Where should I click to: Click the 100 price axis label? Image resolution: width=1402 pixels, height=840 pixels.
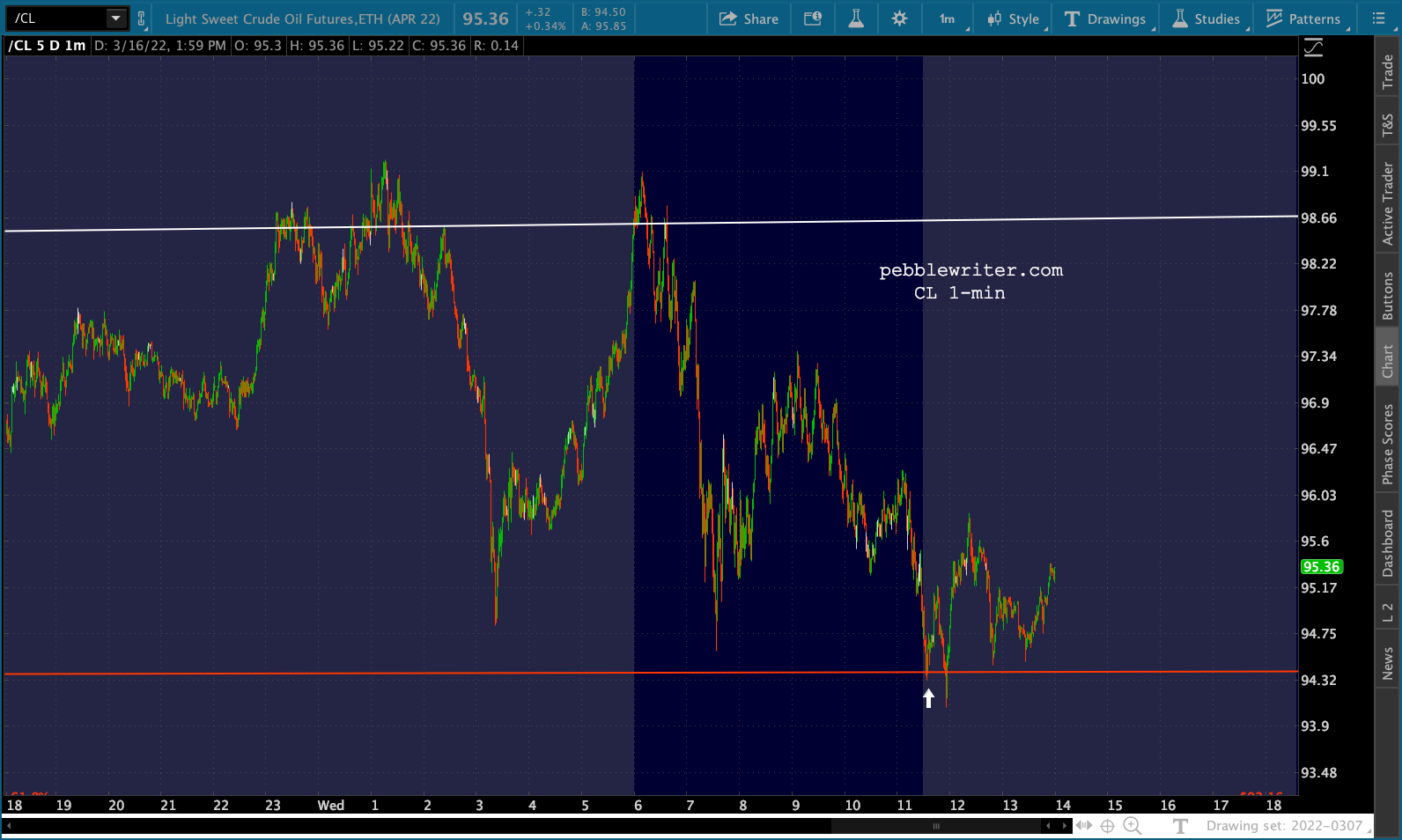(x=1313, y=79)
